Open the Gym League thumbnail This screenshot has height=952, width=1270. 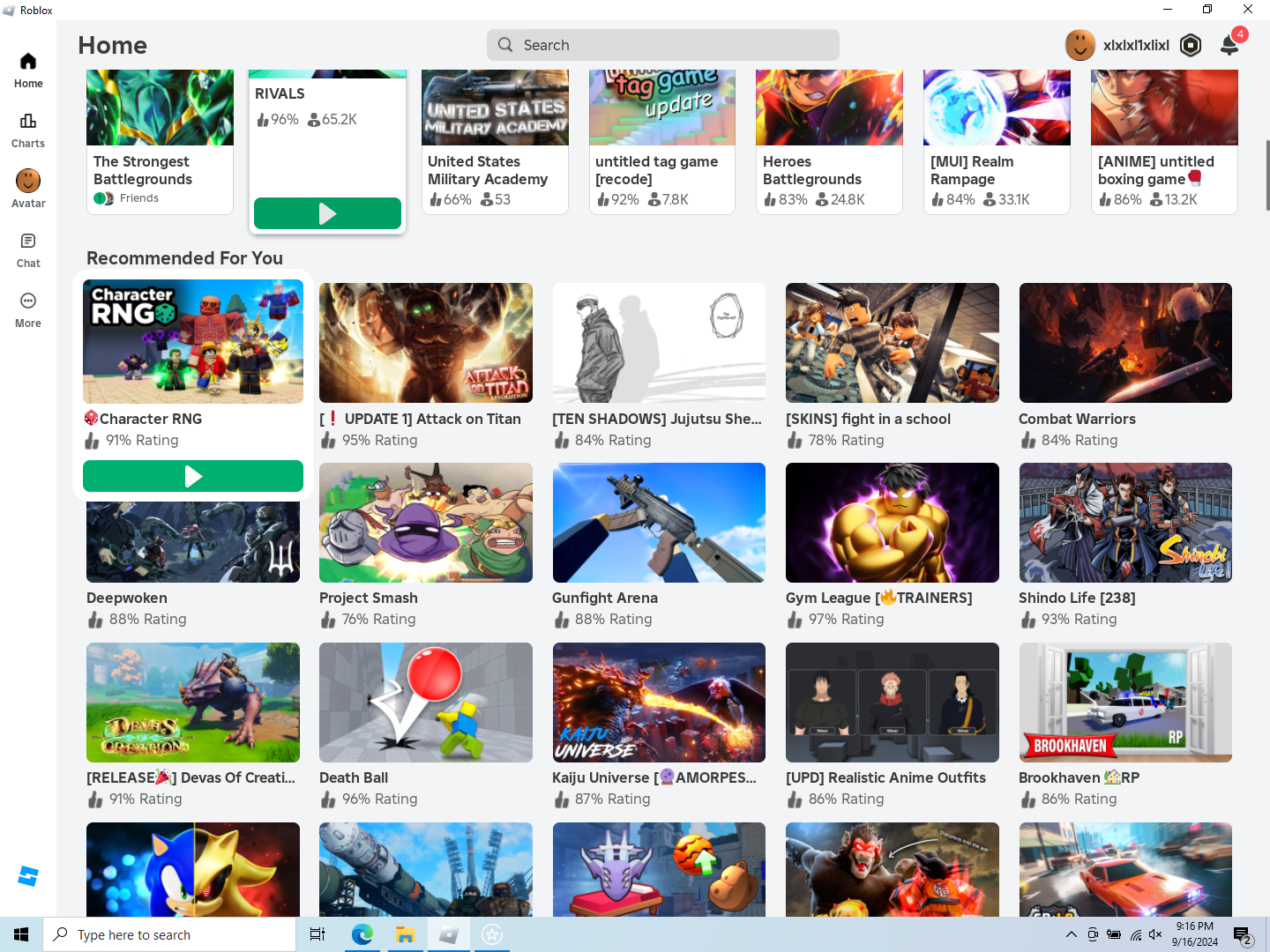893,523
